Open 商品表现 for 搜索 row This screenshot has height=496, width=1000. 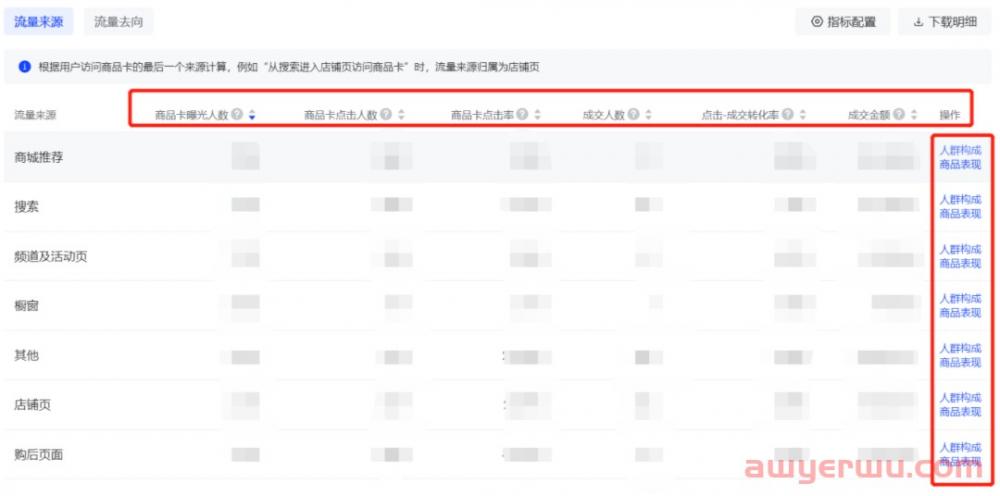pos(960,214)
